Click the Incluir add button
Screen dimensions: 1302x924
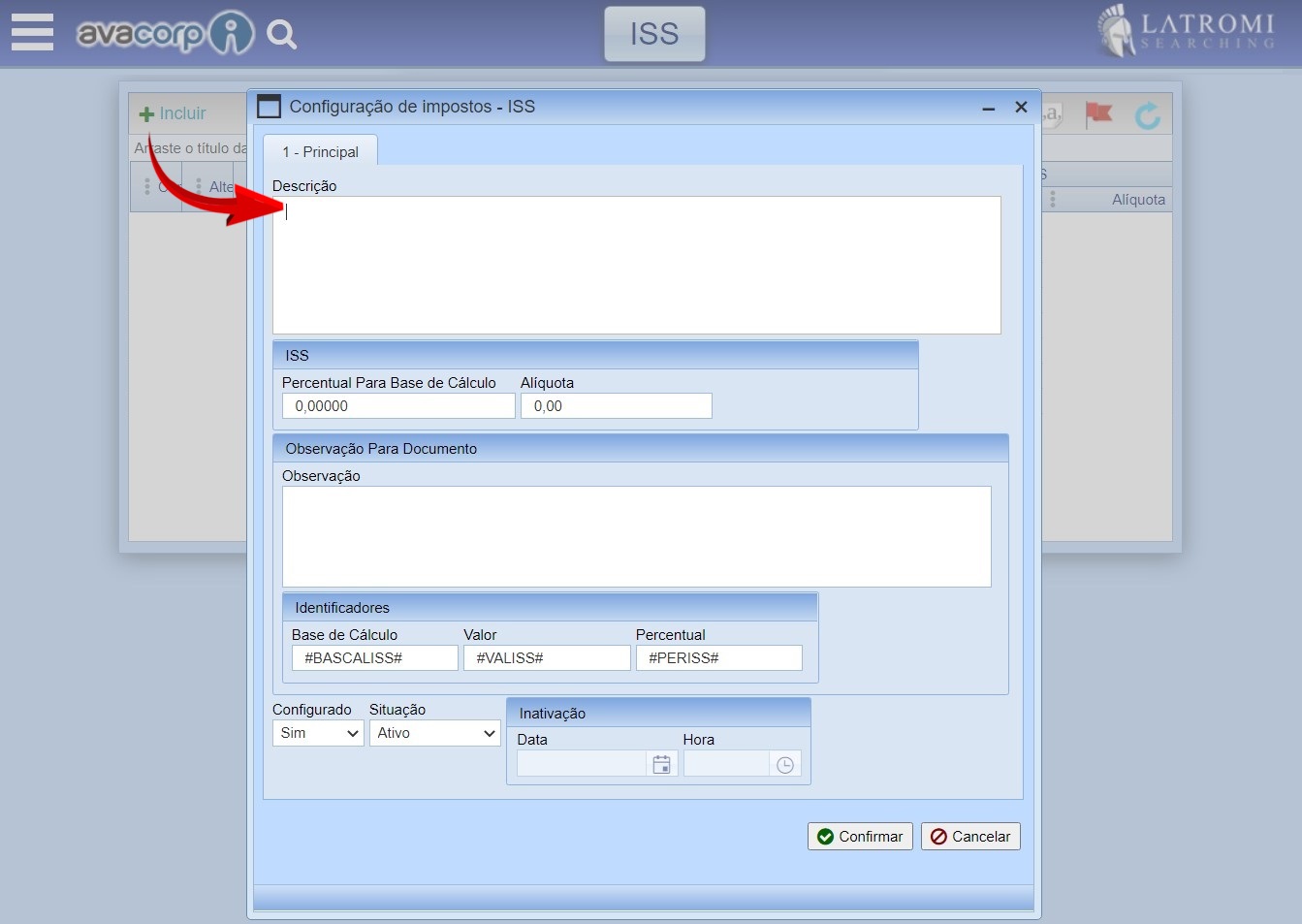(x=173, y=113)
